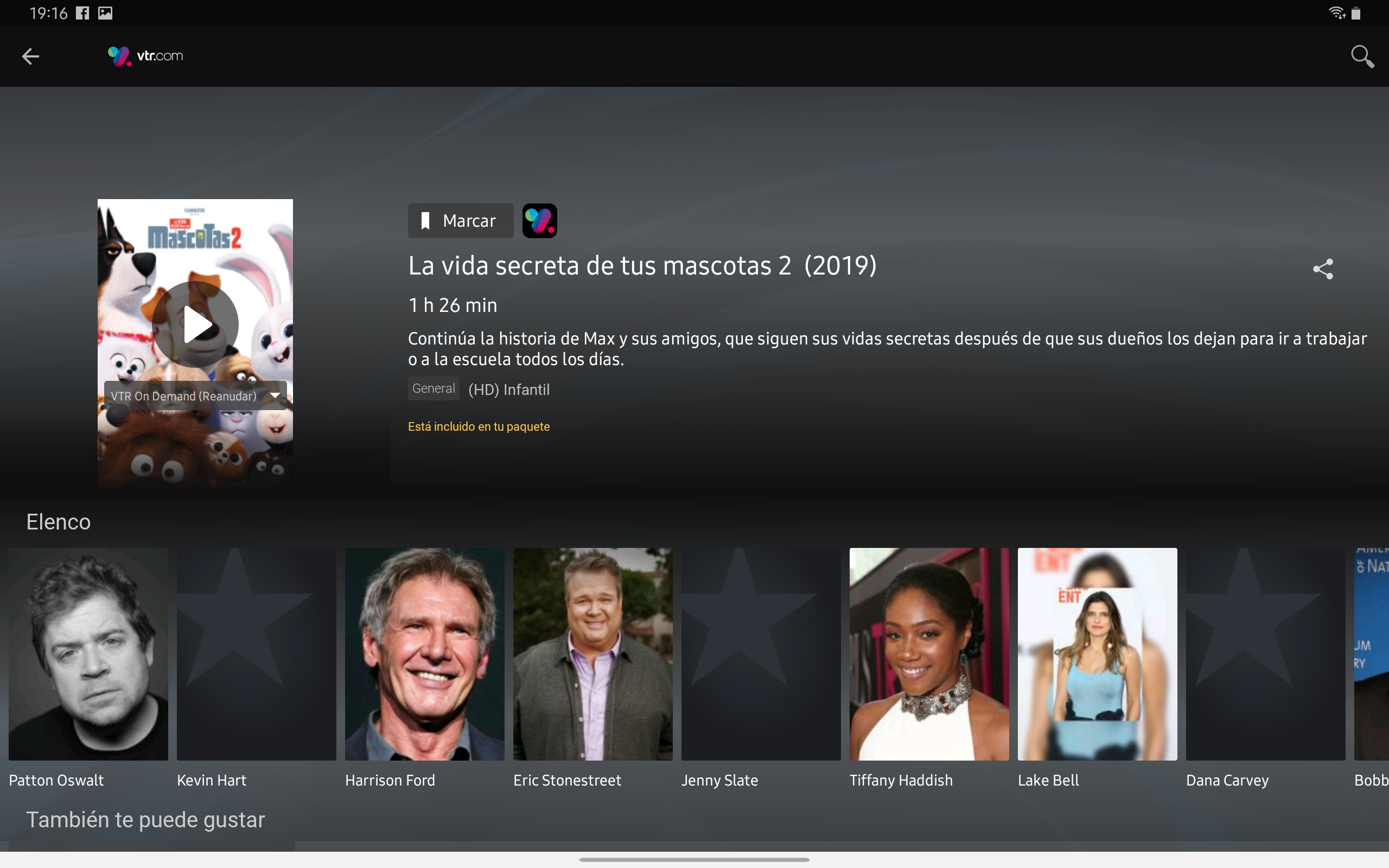Select Tiffany Haddish cast photo

[x=929, y=654]
